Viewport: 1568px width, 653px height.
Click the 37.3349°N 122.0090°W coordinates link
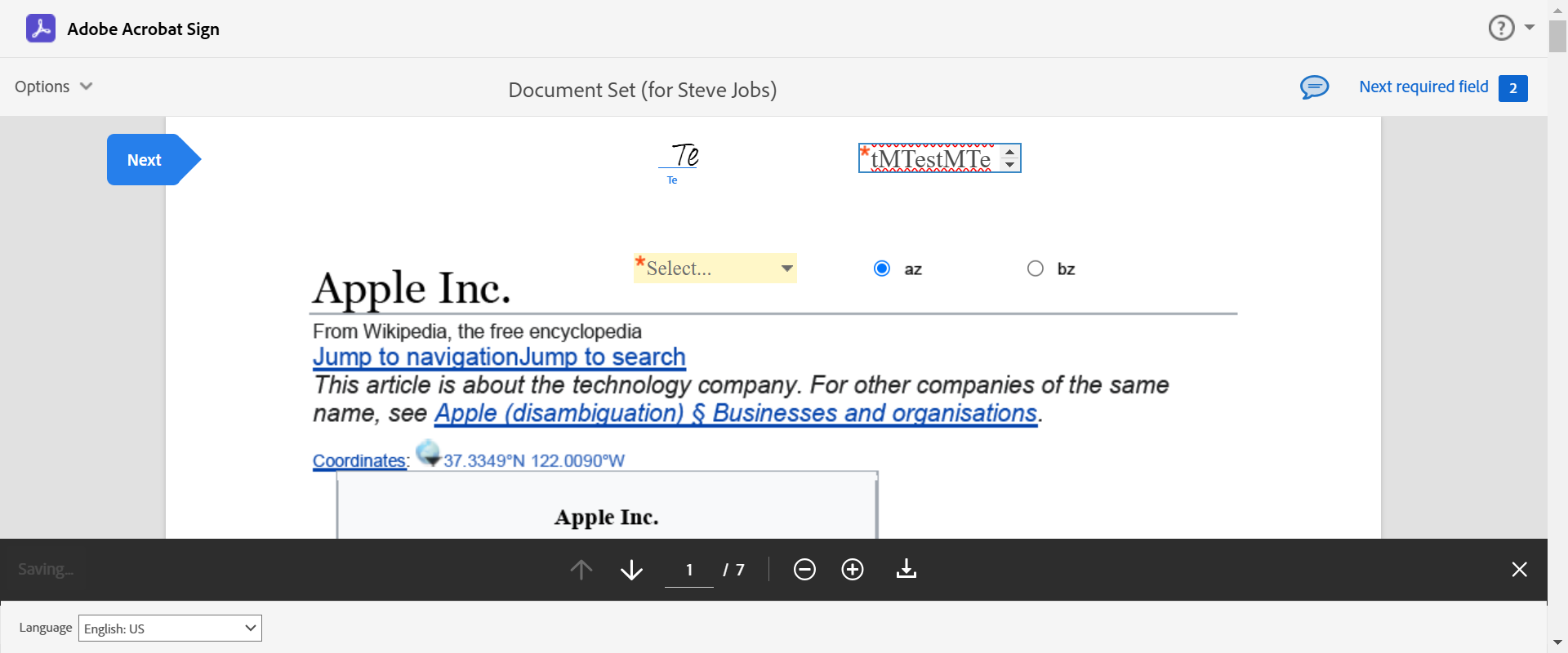pos(534,461)
